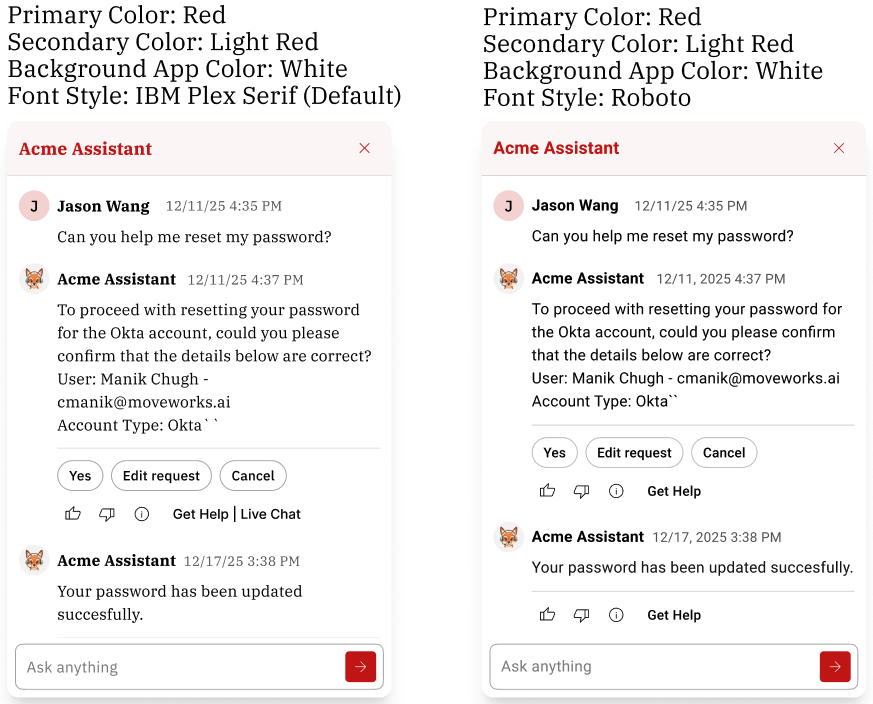Close the Roboto-font Acme Assistant panel
The height and width of the screenshot is (704, 873).
coord(839,148)
